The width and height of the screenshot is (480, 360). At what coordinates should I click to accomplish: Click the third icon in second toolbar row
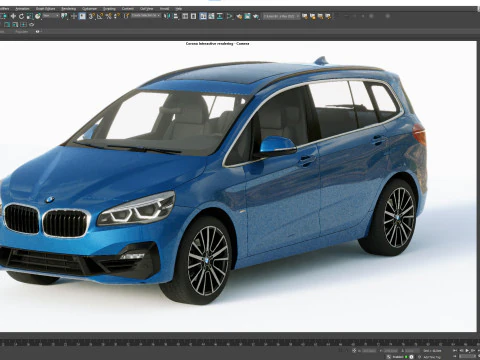point(23,25)
